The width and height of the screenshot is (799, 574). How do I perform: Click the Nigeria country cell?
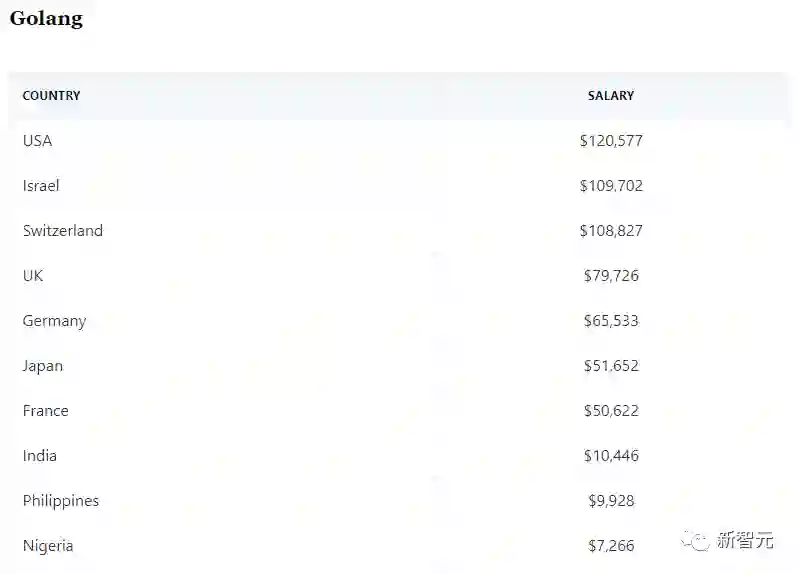coord(48,546)
